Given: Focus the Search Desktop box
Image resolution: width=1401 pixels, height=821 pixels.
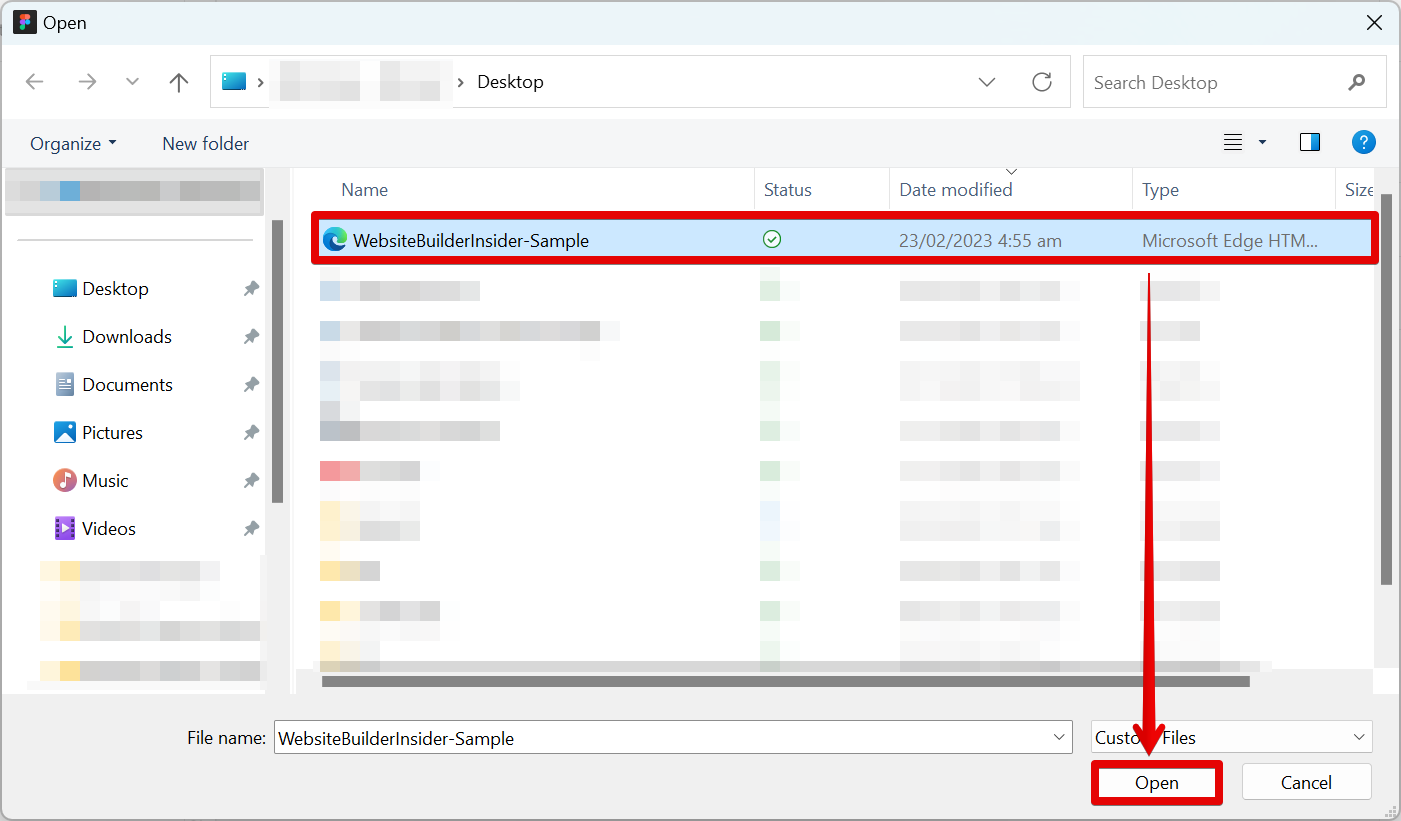Looking at the screenshot, I should click(x=1234, y=82).
